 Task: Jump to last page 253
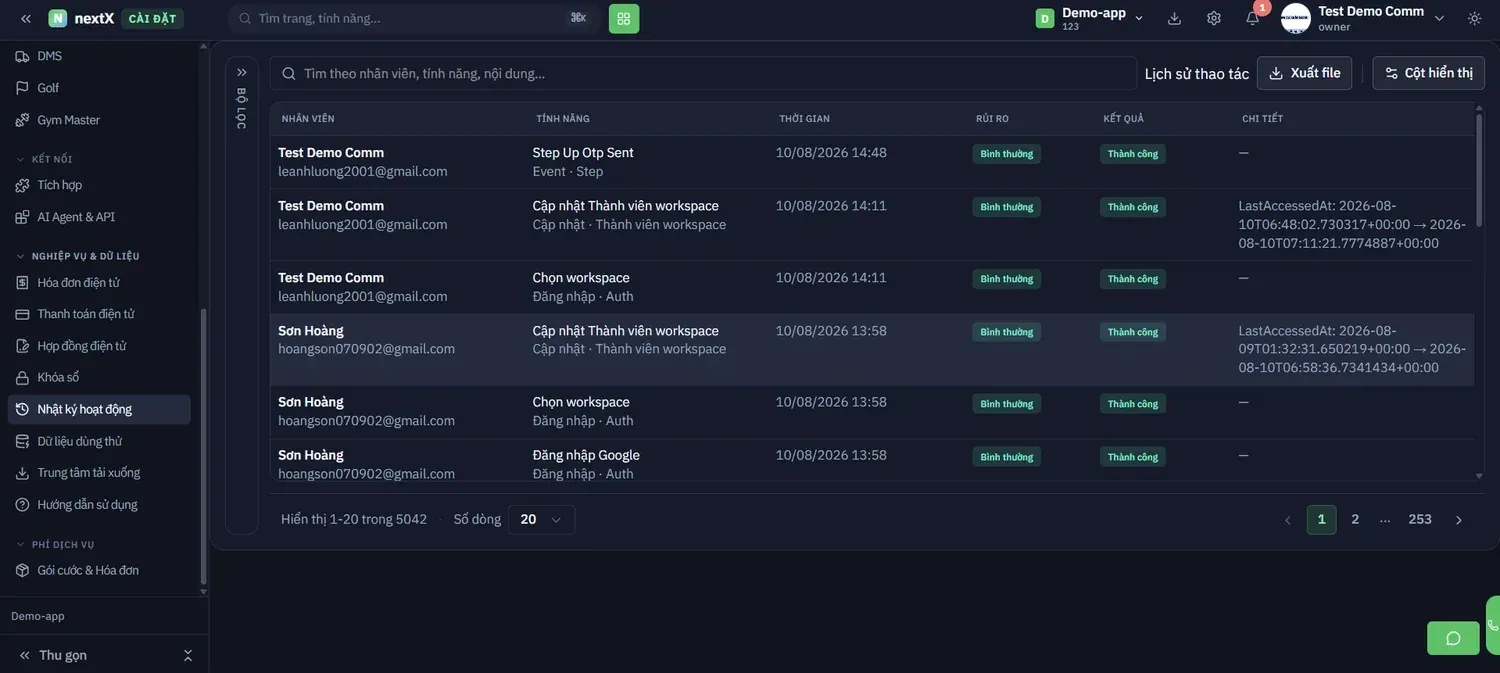(x=1420, y=520)
